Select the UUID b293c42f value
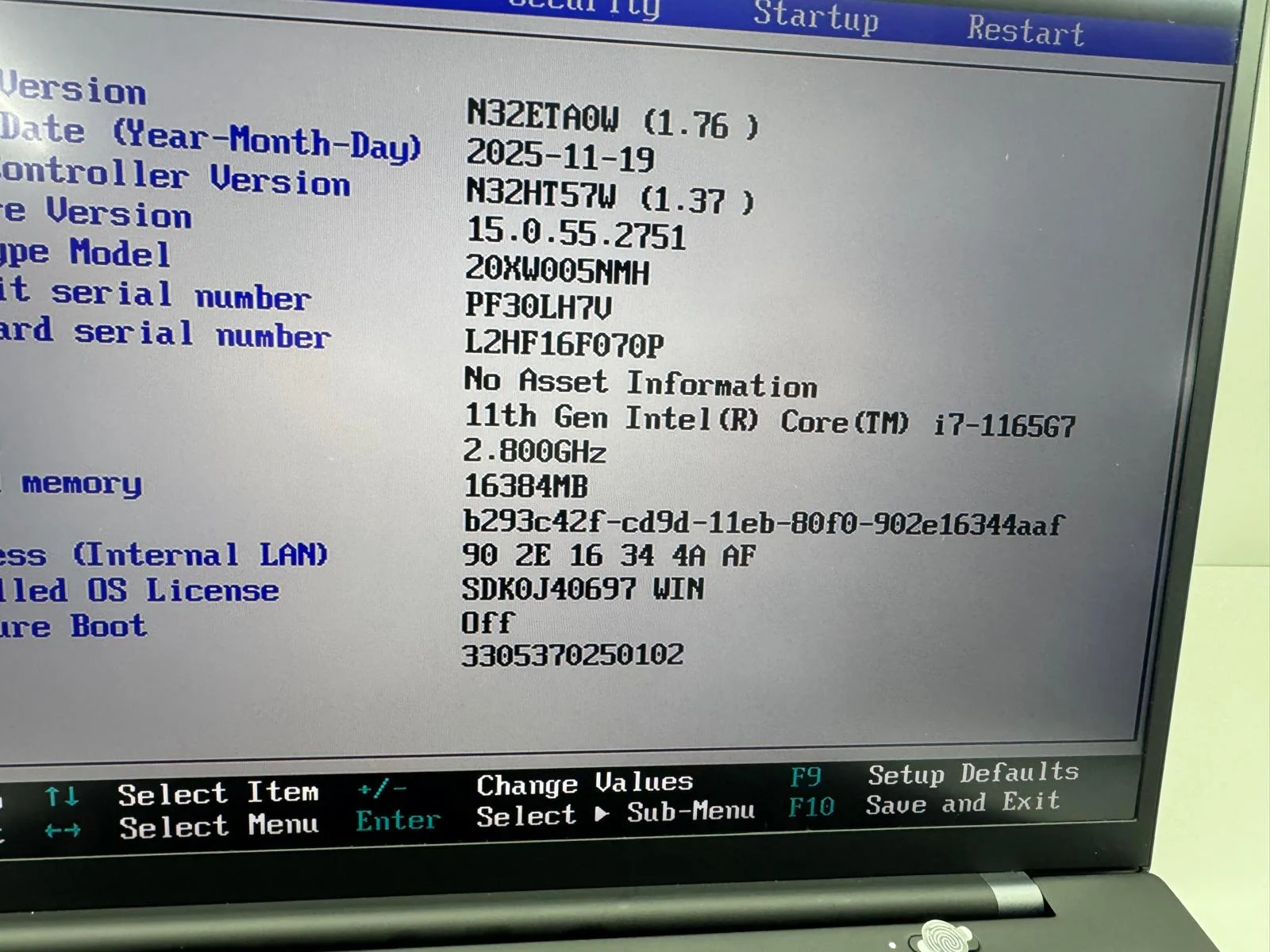Screen dimensions: 1270x952 tap(766, 523)
